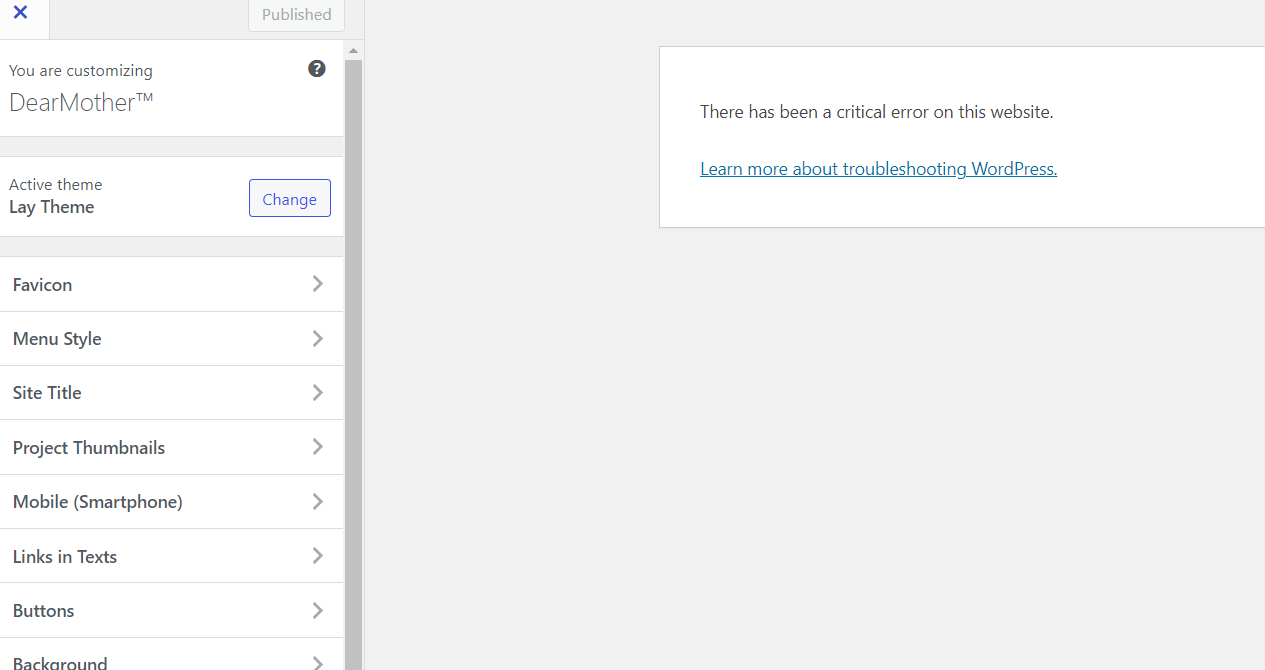Expand Buttons section using its chevron
This screenshot has width=1265, height=670.
point(317,611)
